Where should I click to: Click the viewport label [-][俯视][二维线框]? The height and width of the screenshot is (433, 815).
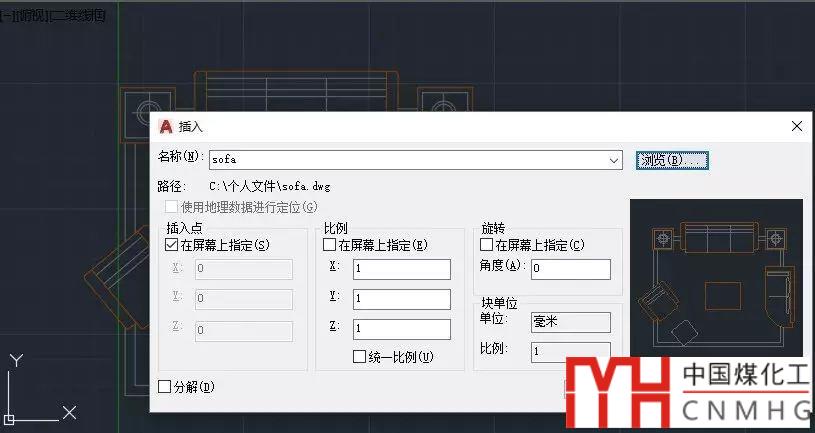click(x=53, y=16)
